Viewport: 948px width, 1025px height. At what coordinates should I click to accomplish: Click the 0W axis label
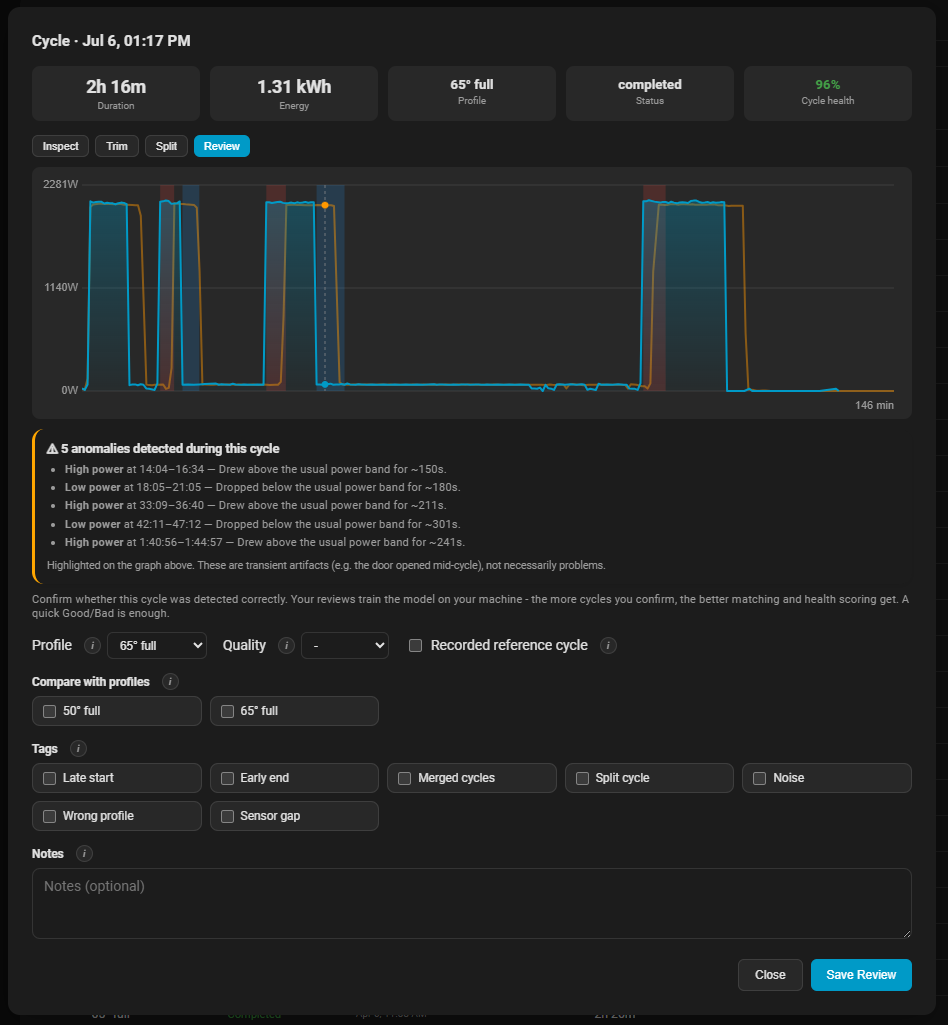point(69,390)
